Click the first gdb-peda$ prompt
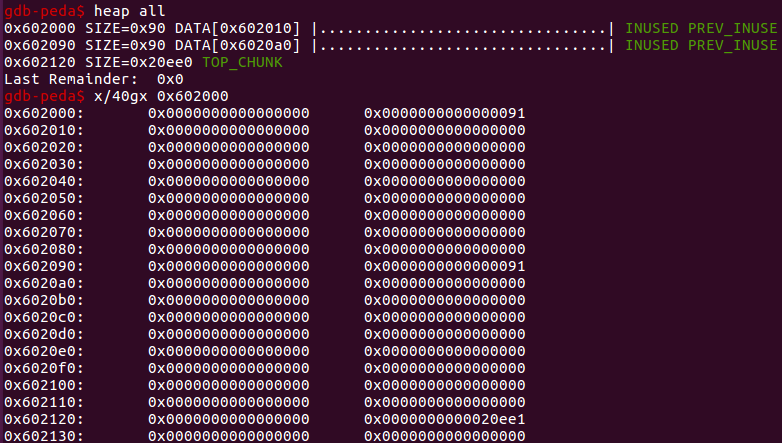Screen dimensions: 782x443 coord(44,11)
